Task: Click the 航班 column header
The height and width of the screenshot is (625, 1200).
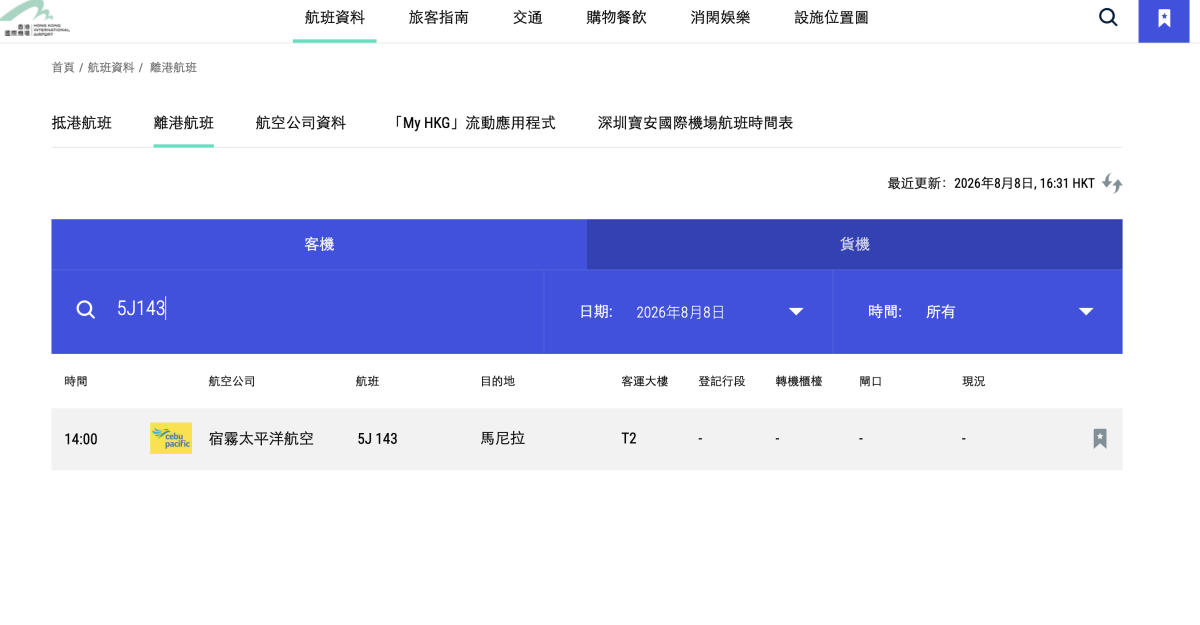Action: (368, 381)
